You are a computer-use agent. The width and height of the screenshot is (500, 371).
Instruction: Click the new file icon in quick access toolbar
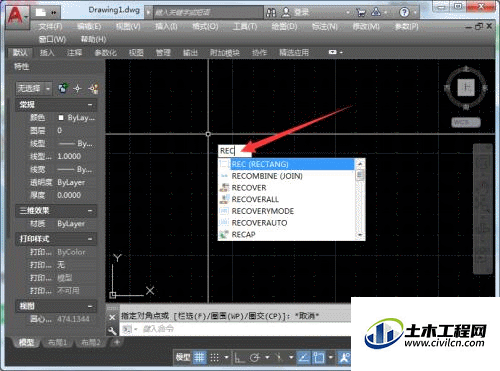pos(41,12)
